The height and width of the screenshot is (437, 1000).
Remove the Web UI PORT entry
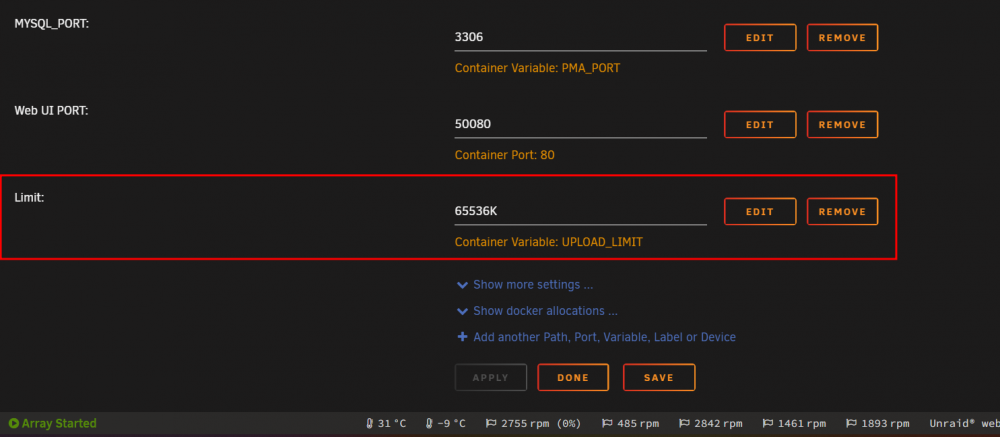[x=842, y=124]
